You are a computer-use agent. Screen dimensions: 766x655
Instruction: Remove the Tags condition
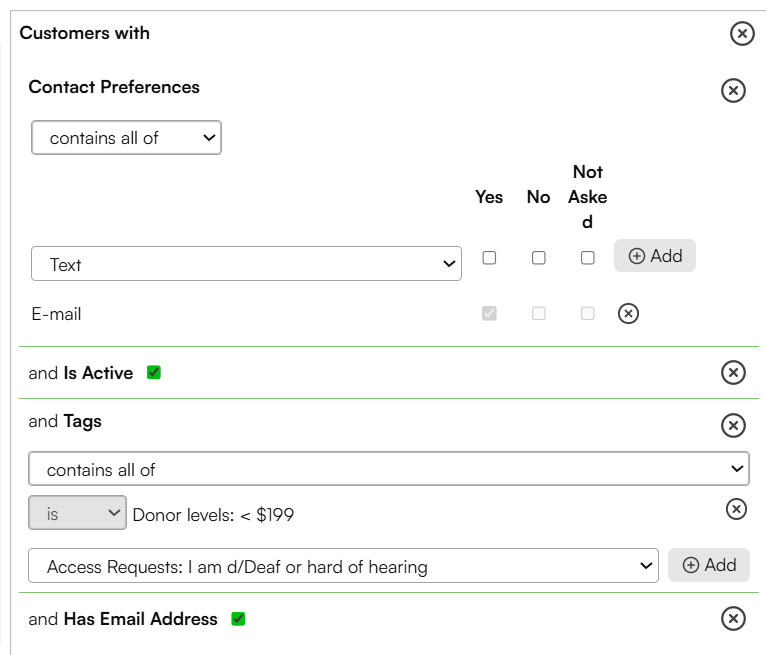(x=733, y=425)
